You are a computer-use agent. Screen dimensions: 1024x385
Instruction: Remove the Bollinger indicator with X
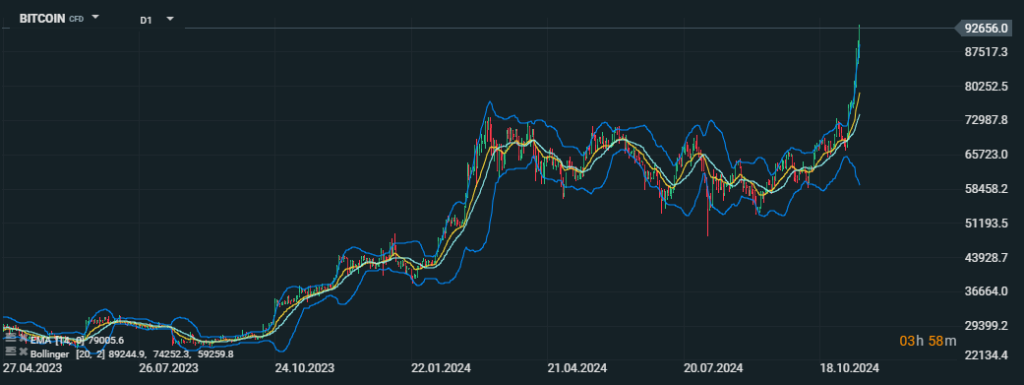[x=24, y=351]
